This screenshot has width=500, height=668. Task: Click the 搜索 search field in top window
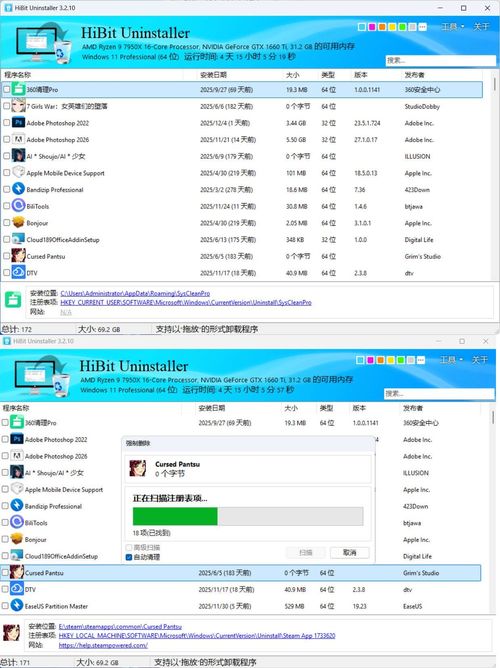pos(440,60)
